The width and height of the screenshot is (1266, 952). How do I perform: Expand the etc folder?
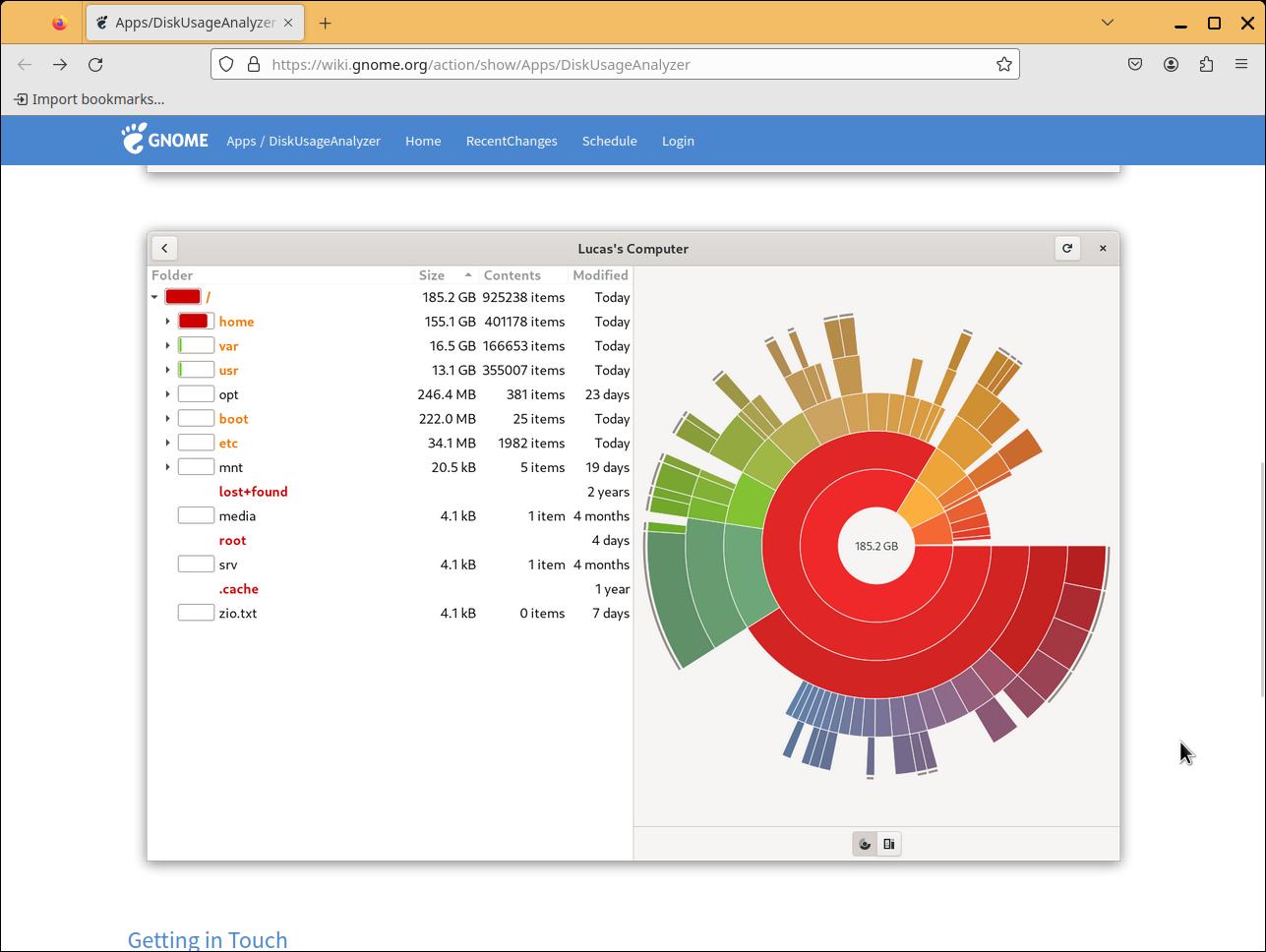[x=167, y=443]
